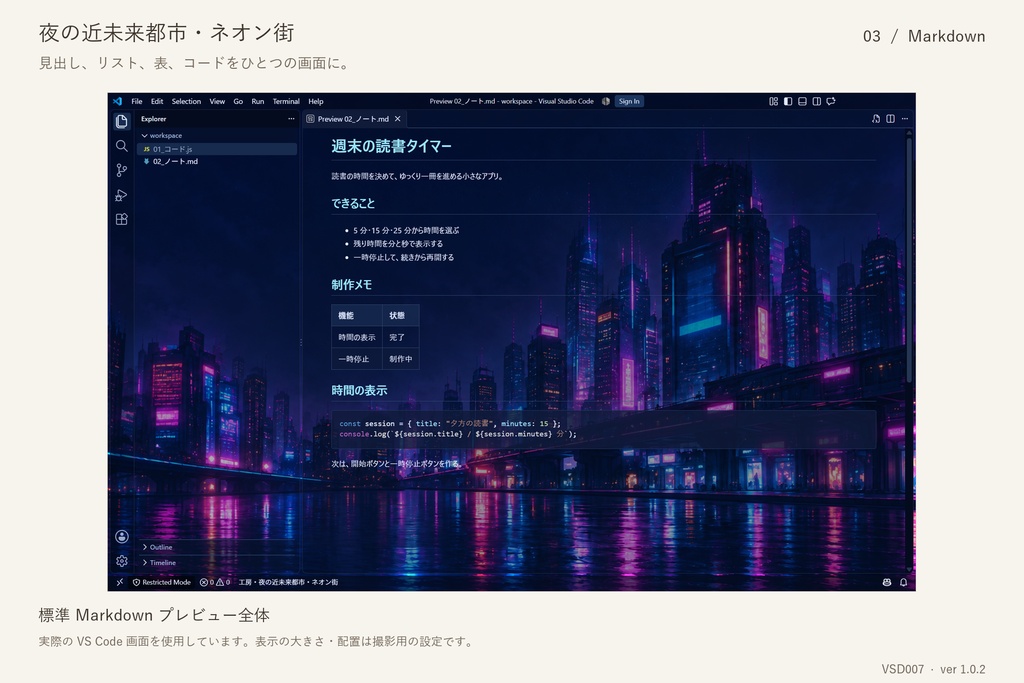1024x683 pixels.
Task: Open the Help menu
Action: 316,101
